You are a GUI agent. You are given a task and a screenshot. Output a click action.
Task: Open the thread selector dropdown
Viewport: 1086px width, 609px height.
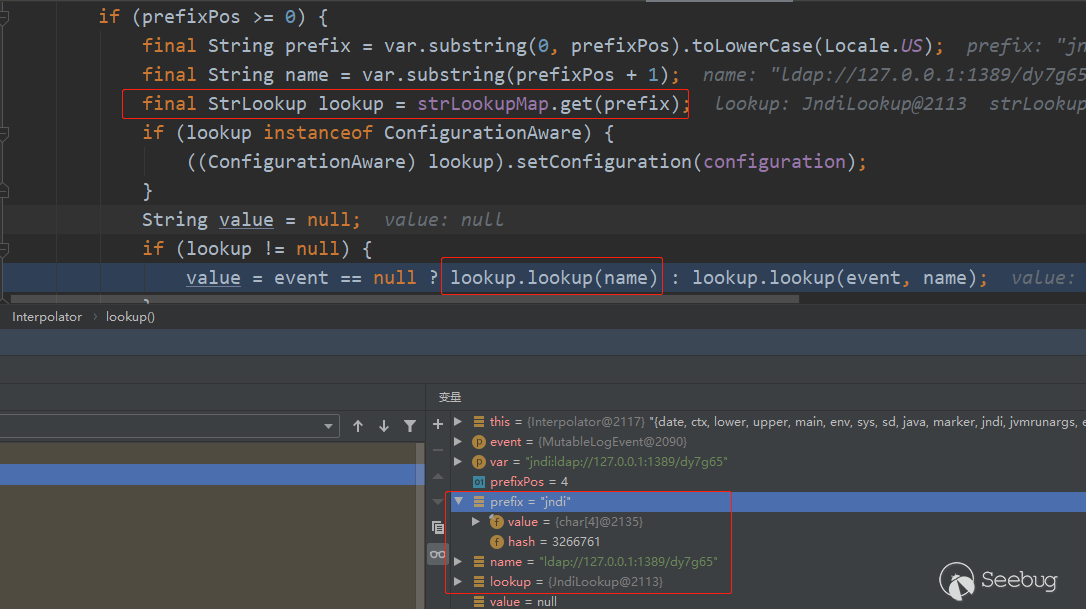[330, 427]
